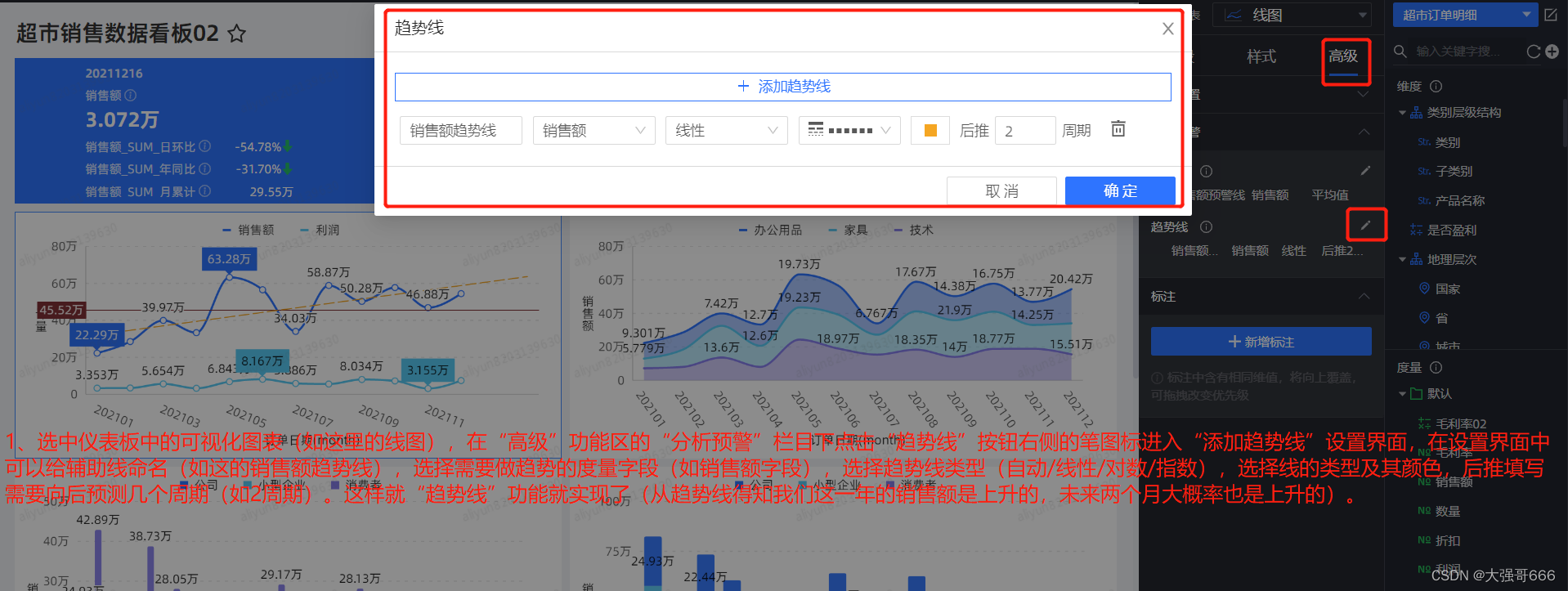Select the 毛利率02 measure field
1568x591 pixels.
click(x=1461, y=423)
